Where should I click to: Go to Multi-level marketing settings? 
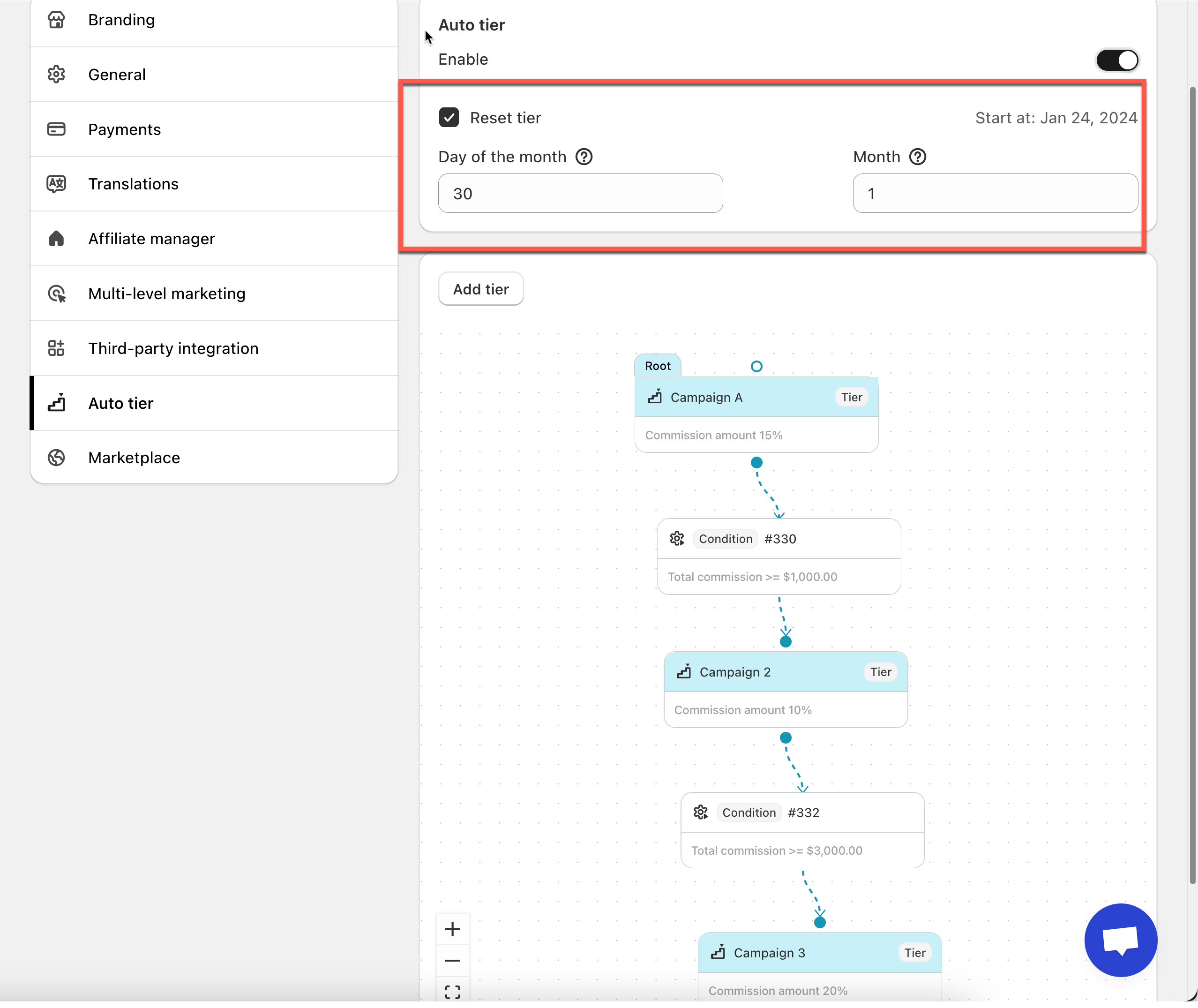(166, 293)
